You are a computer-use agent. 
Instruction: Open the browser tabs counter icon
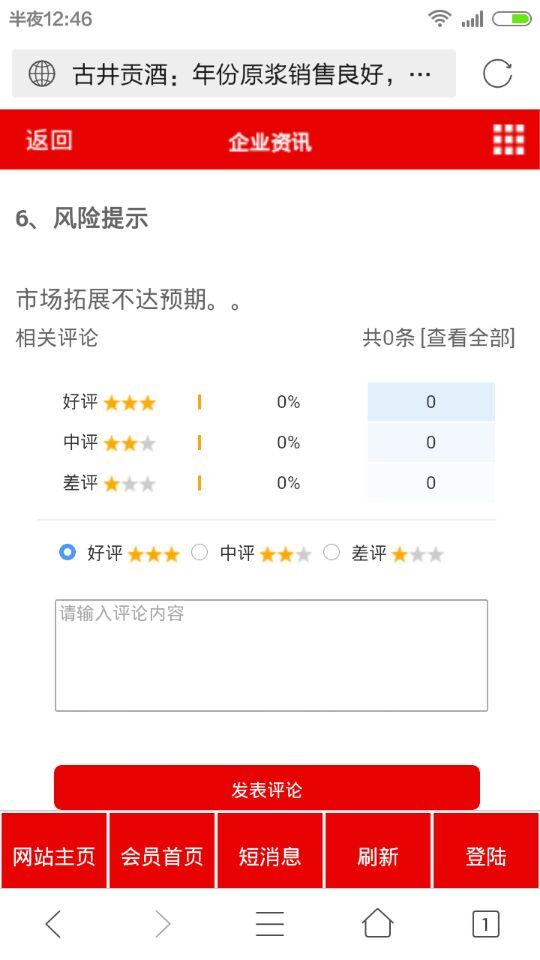point(486,924)
